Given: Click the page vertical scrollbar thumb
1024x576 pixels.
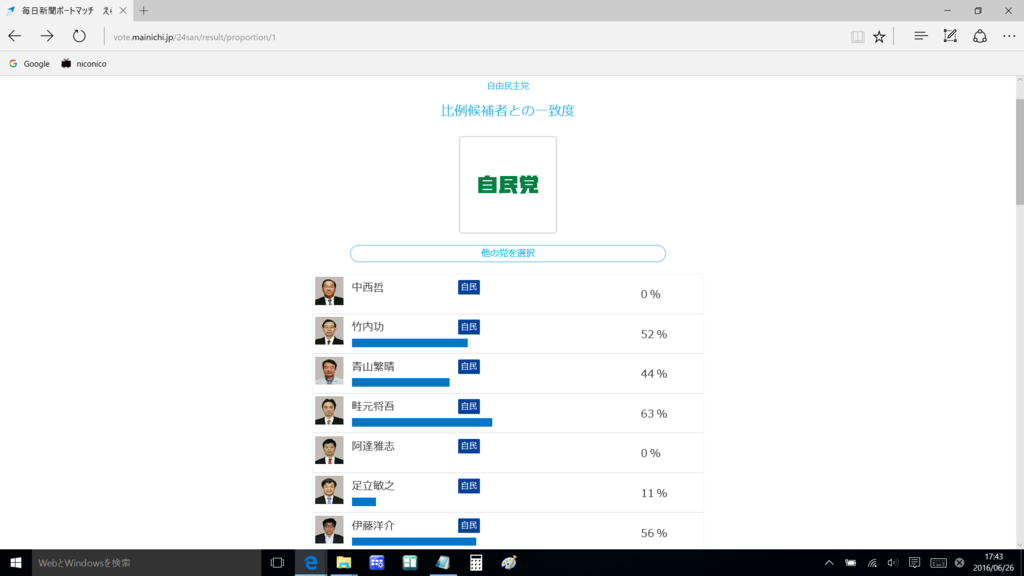Looking at the screenshot, I should coord(1019,152).
